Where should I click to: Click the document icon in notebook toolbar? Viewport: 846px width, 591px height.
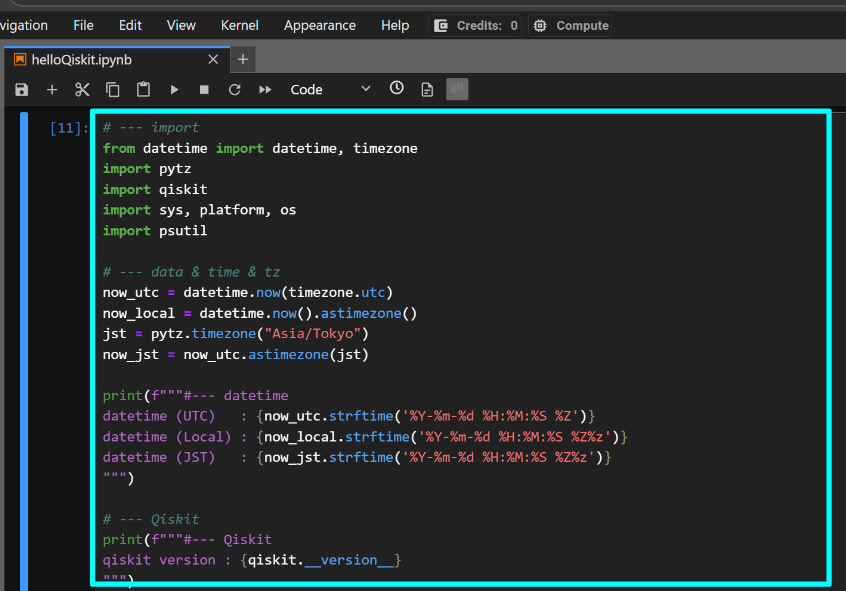[x=427, y=90]
